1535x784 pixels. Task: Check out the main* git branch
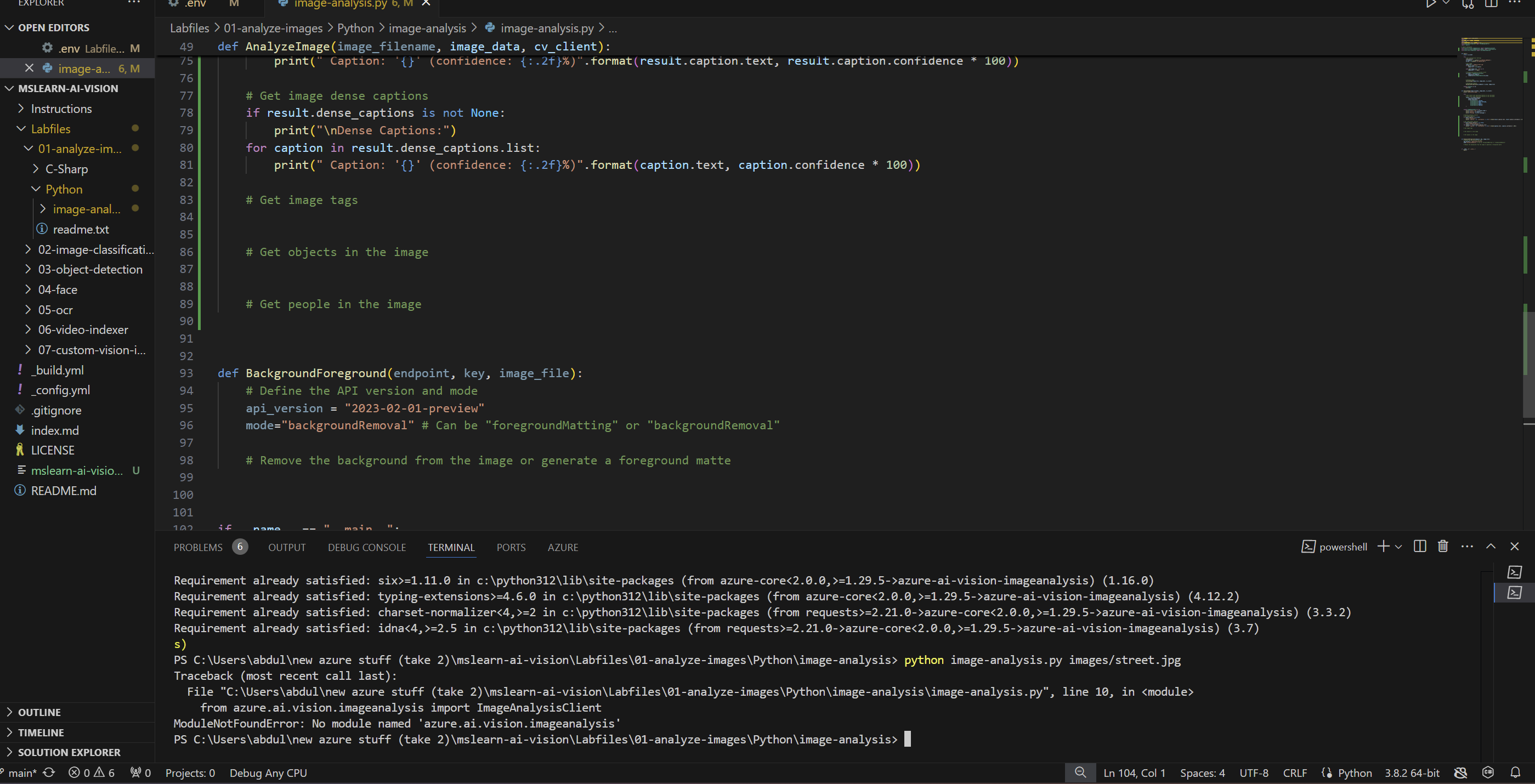[x=19, y=772]
